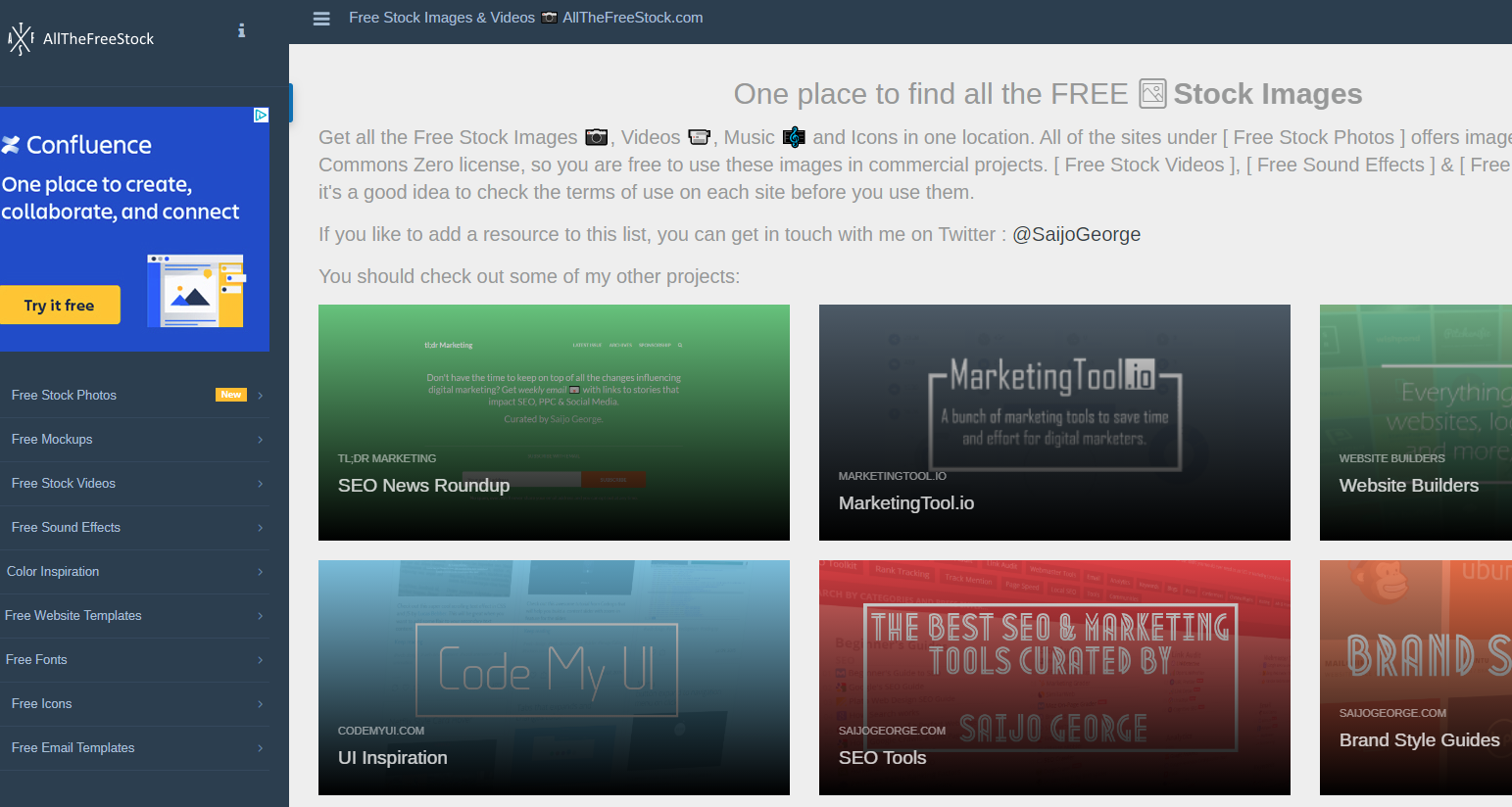Viewport: 1512px width, 807px height.
Task: Expand Free Stock Photos chevron
Action: coord(261,396)
